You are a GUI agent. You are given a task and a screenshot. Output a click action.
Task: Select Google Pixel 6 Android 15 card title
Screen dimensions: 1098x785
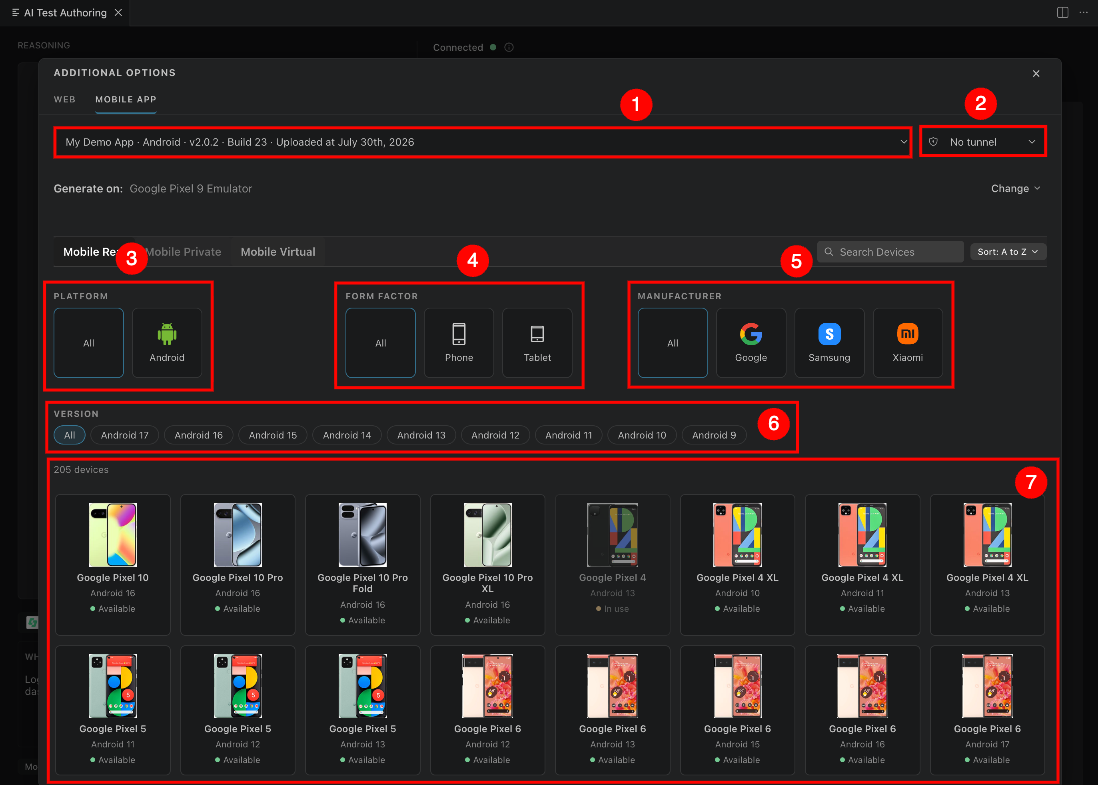(737, 729)
